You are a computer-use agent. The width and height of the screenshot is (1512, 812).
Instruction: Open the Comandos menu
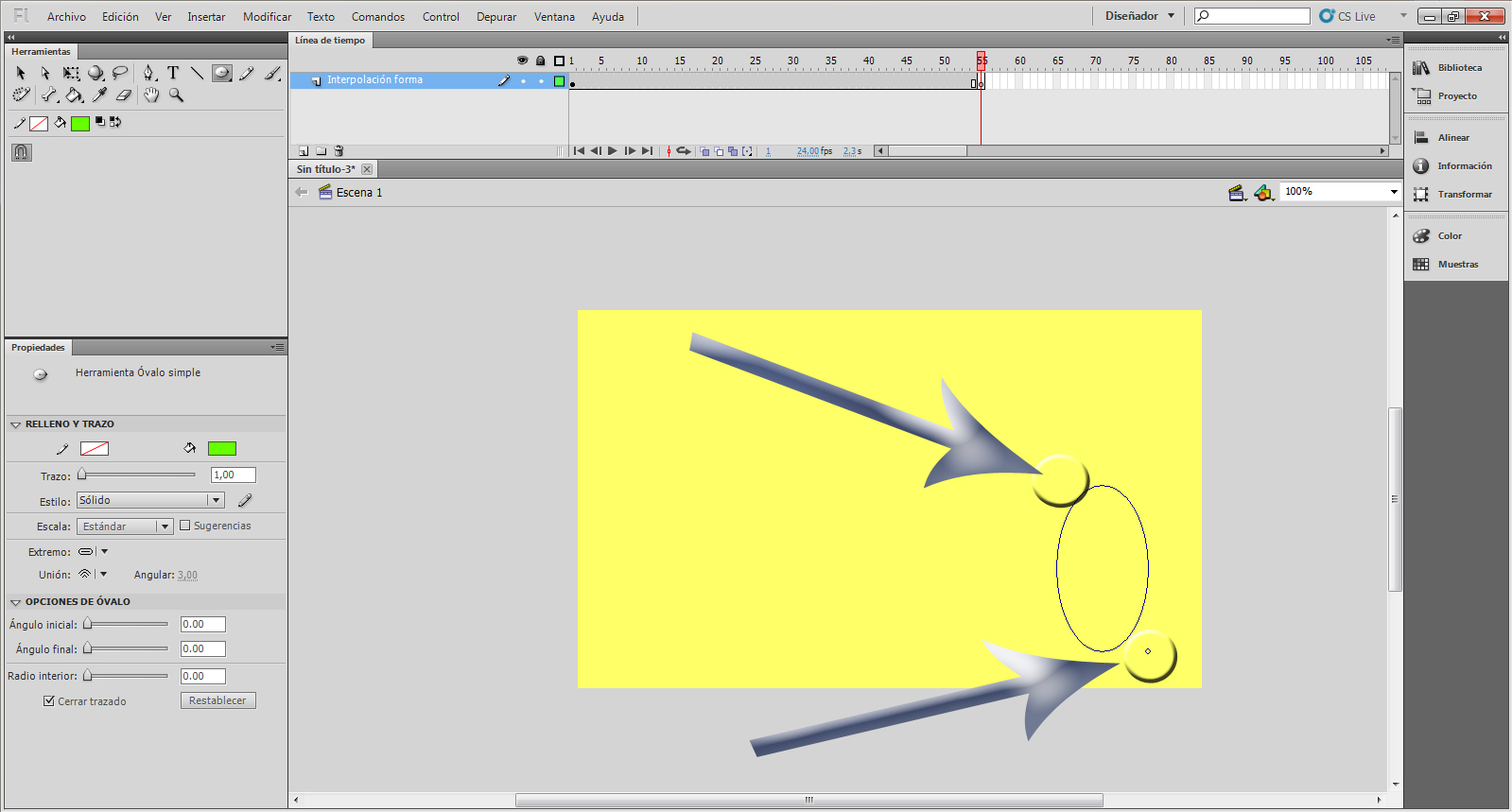pyautogui.click(x=378, y=17)
